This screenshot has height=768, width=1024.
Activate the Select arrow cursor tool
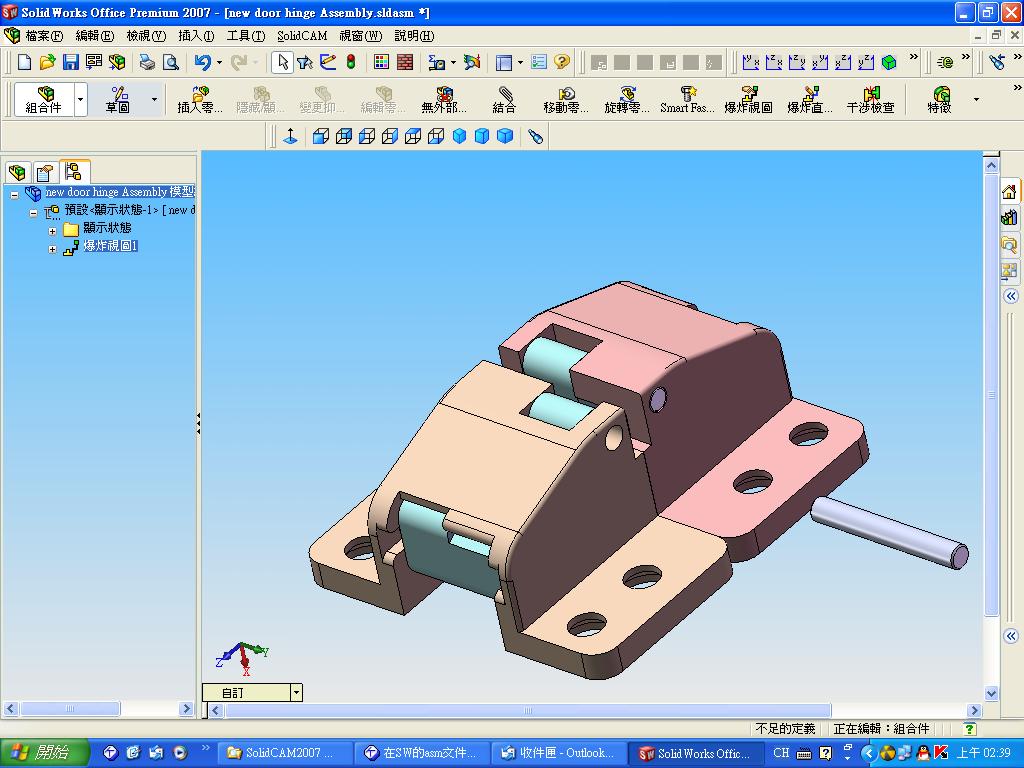(x=282, y=62)
